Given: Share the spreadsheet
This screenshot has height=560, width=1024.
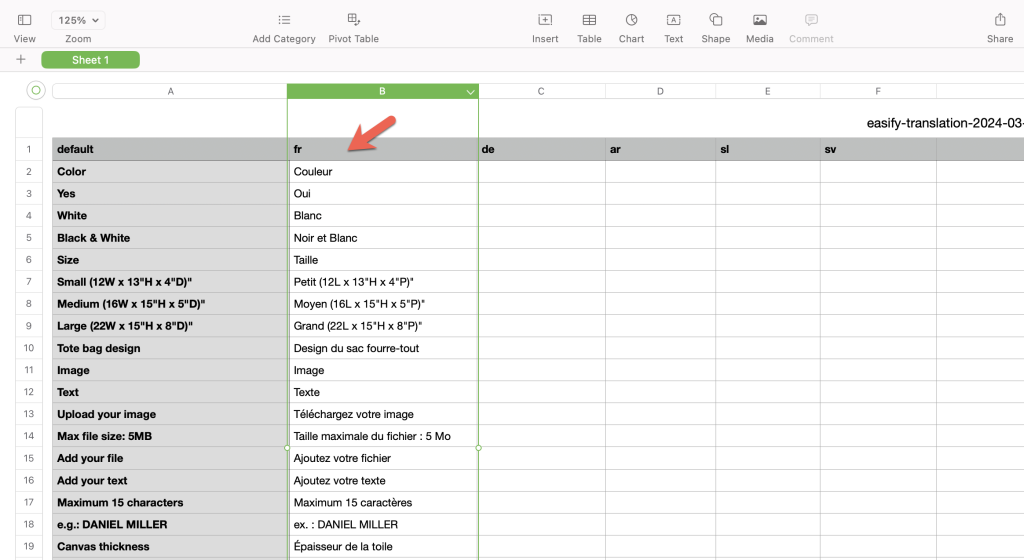Looking at the screenshot, I should (999, 20).
